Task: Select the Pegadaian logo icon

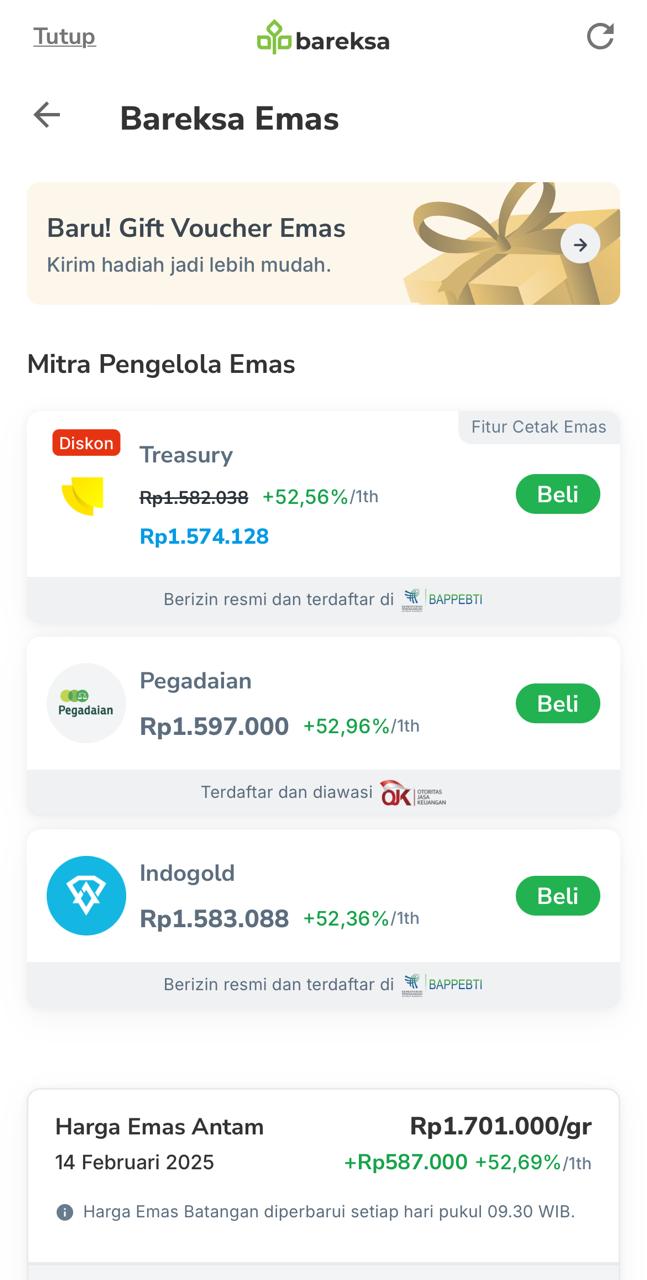Action: click(86, 703)
